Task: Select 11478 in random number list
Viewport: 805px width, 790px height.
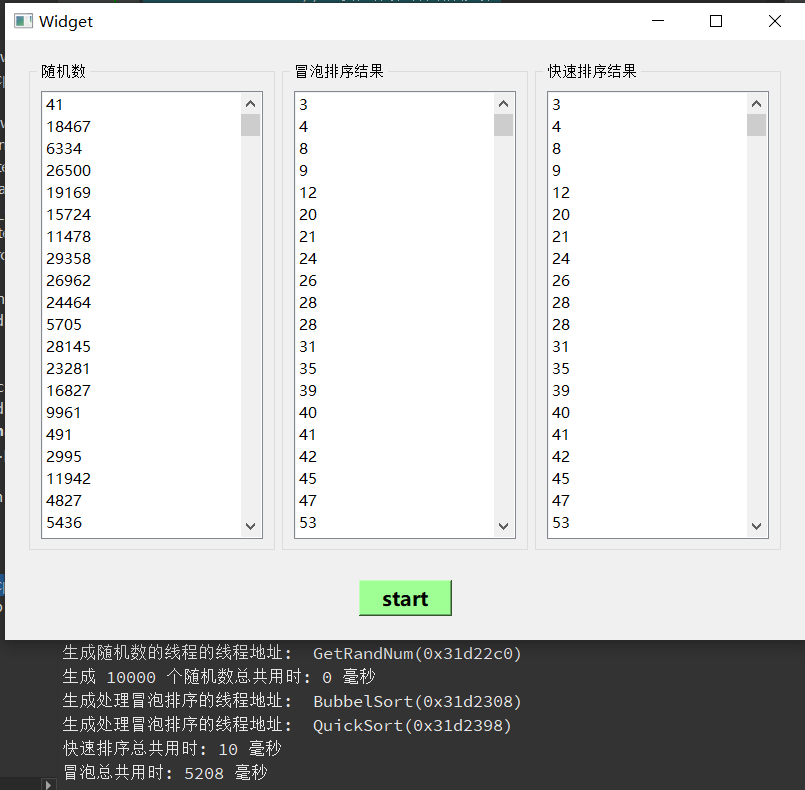Action: pyautogui.click(x=141, y=237)
